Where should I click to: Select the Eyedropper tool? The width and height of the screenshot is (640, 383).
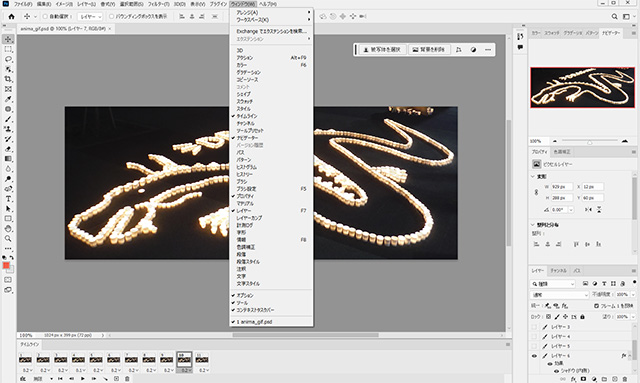[8, 99]
